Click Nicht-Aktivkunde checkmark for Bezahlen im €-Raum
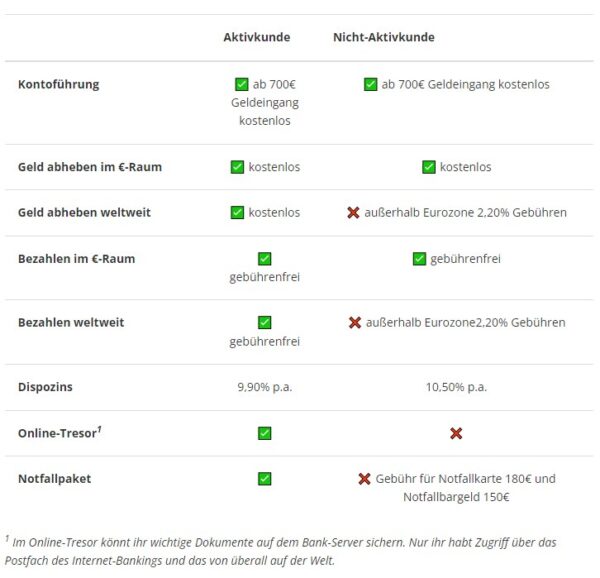Viewport: 600px width, 578px height. click(x=419, y=259)
